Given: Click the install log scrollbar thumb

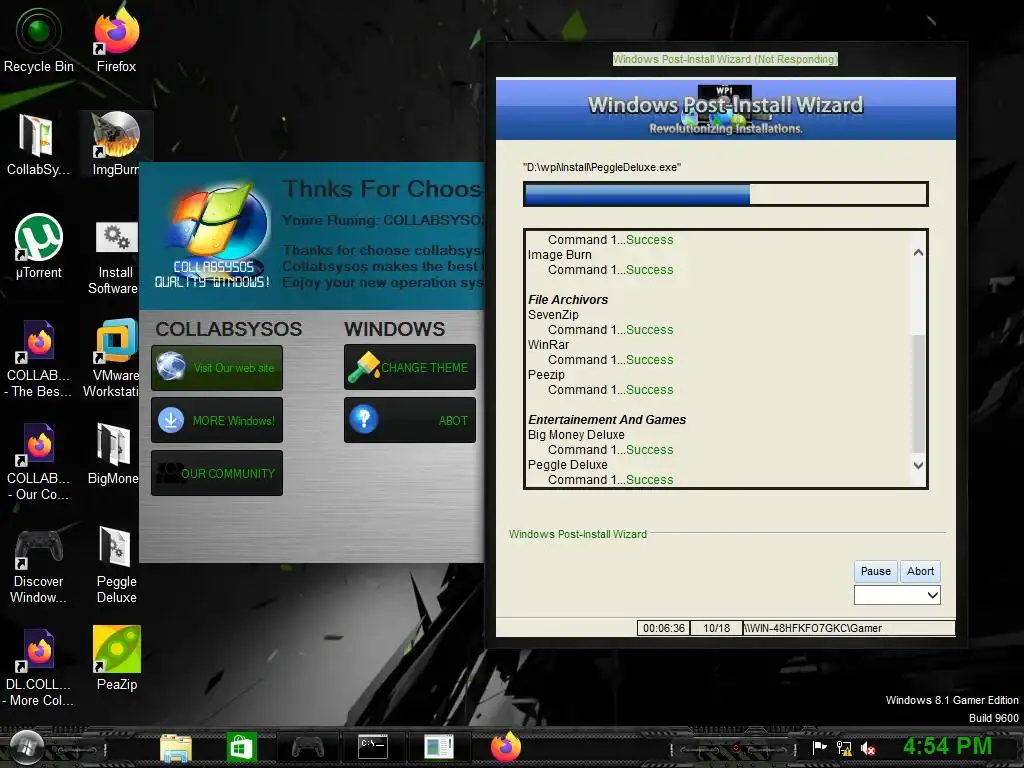Looking at the screenshot, I should [918, 394].
